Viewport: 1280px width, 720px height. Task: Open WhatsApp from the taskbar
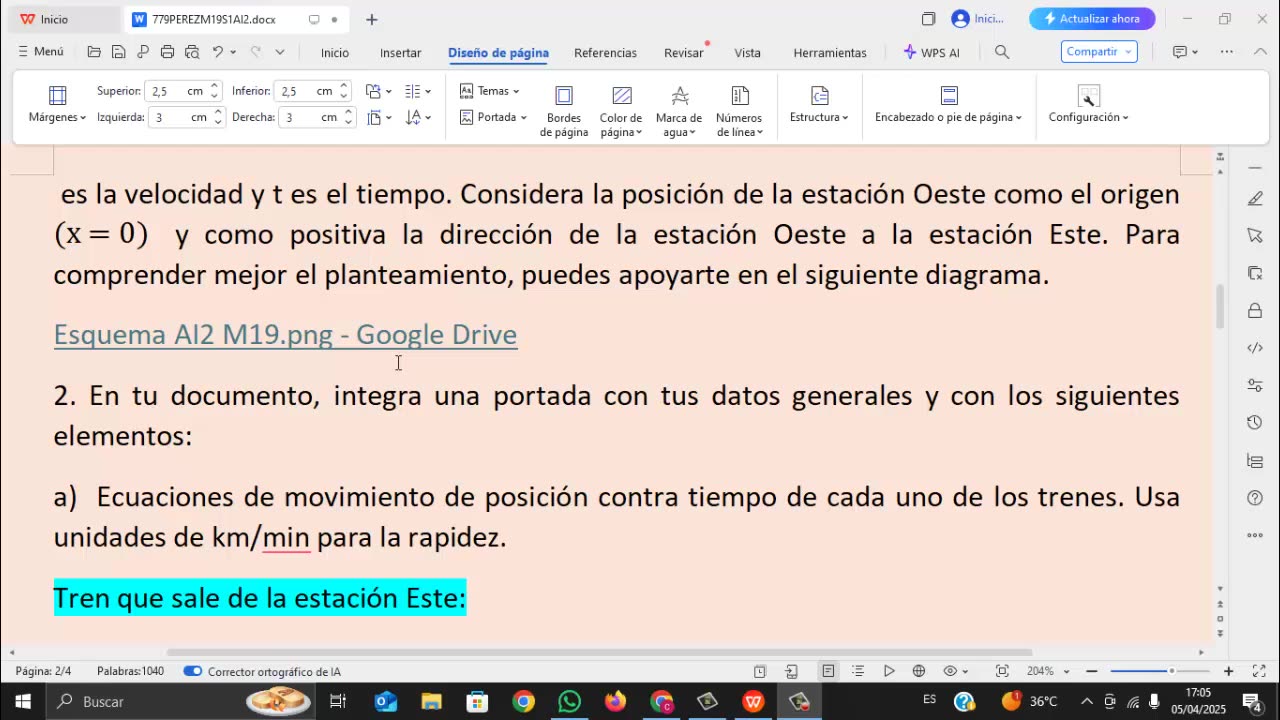coord(569,702)
